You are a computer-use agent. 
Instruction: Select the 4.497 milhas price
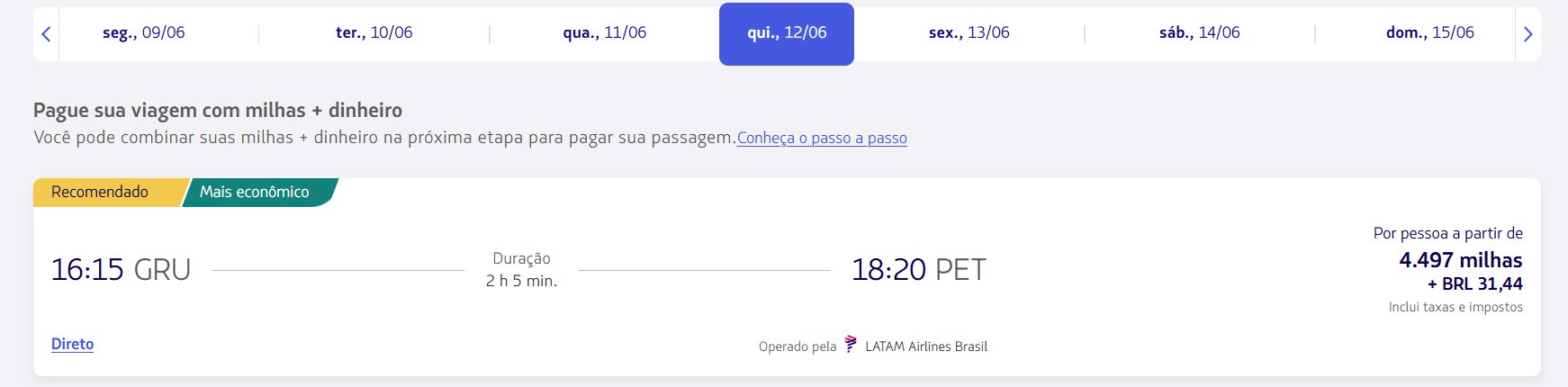point(1461,260)
